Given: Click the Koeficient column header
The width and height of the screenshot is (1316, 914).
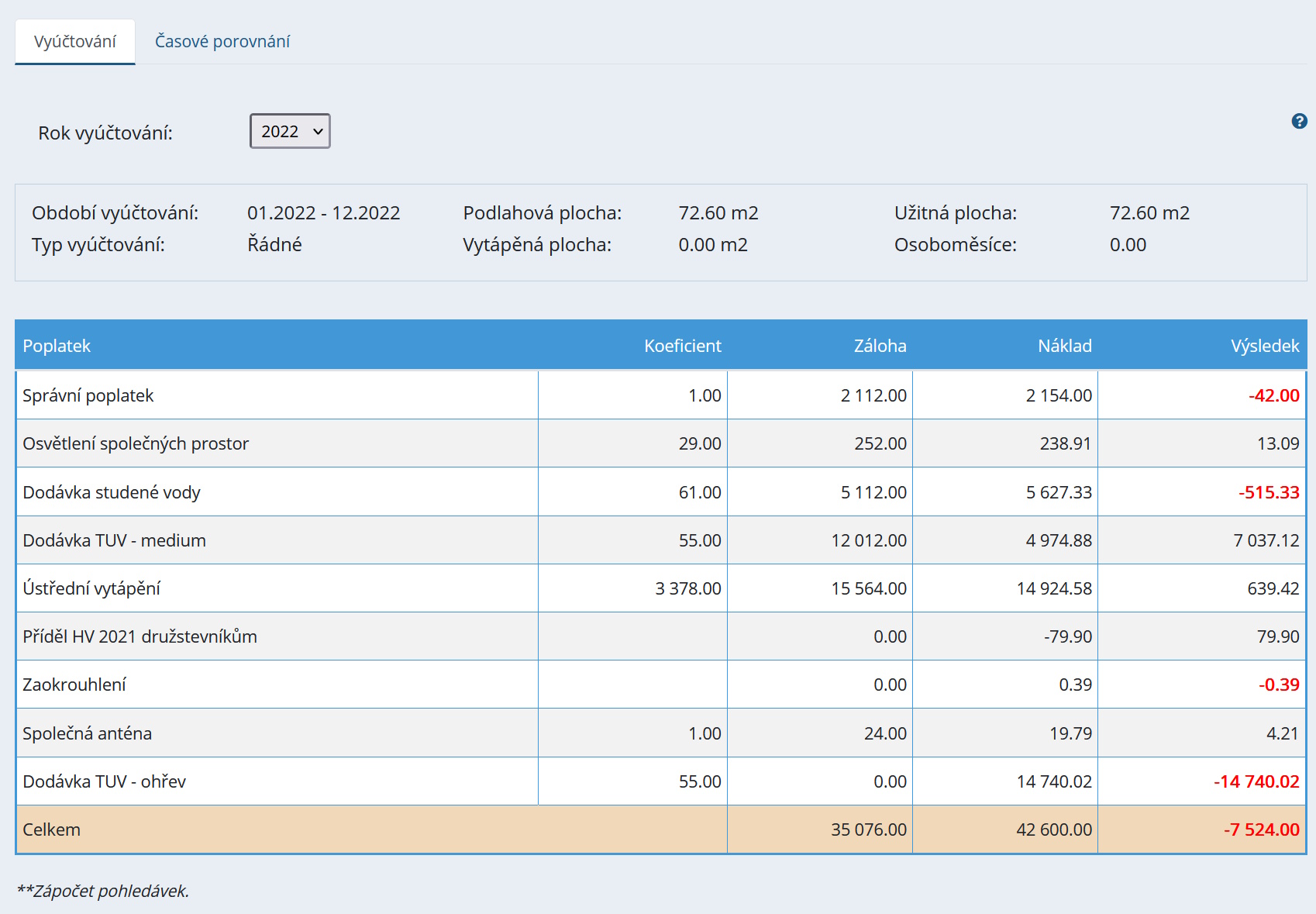Looking at the screenshot, I should click(x=682, y=346).
